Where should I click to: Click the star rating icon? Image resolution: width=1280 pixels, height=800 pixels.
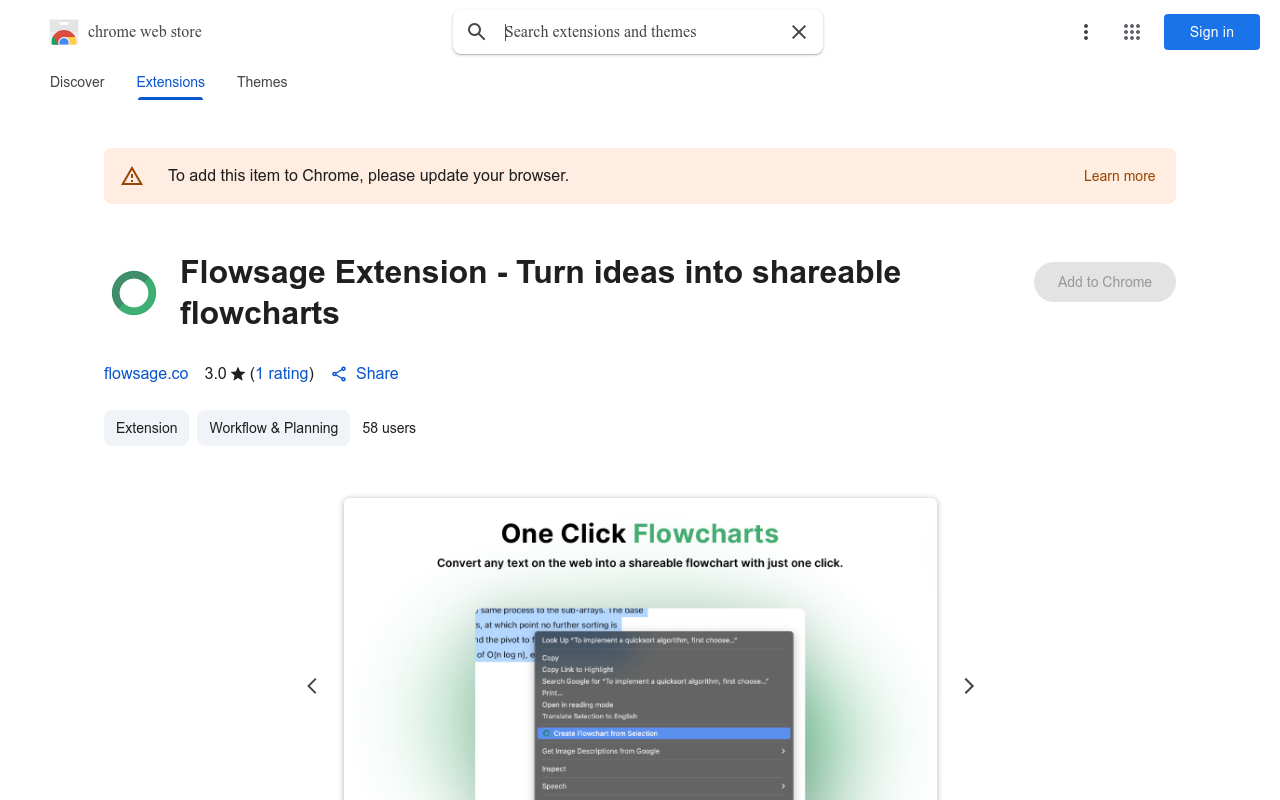(x=238, y=374)
